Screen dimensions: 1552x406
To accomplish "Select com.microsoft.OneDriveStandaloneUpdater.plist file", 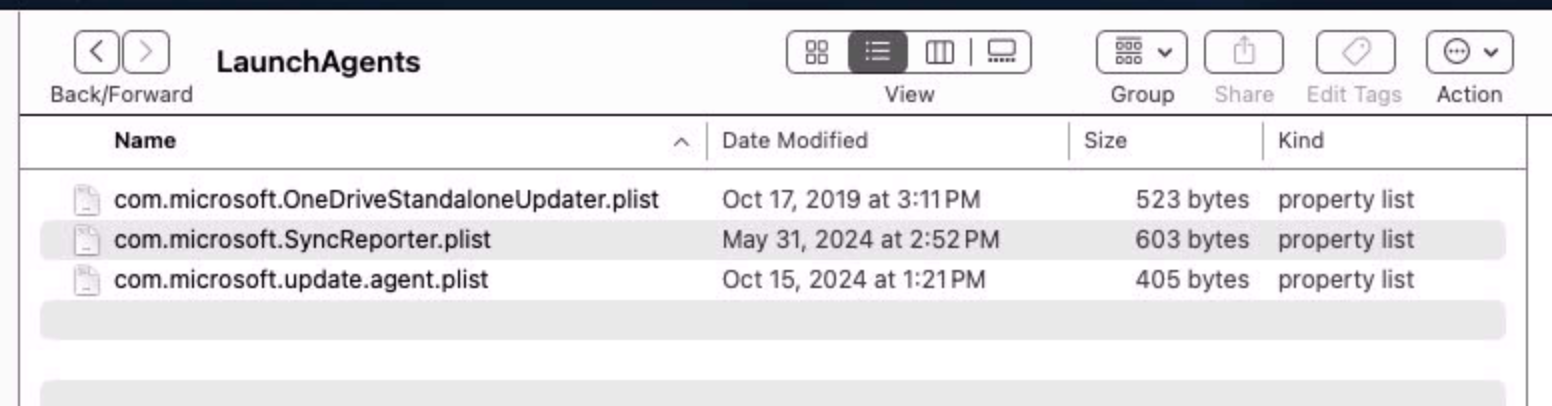I will (386, 200).
